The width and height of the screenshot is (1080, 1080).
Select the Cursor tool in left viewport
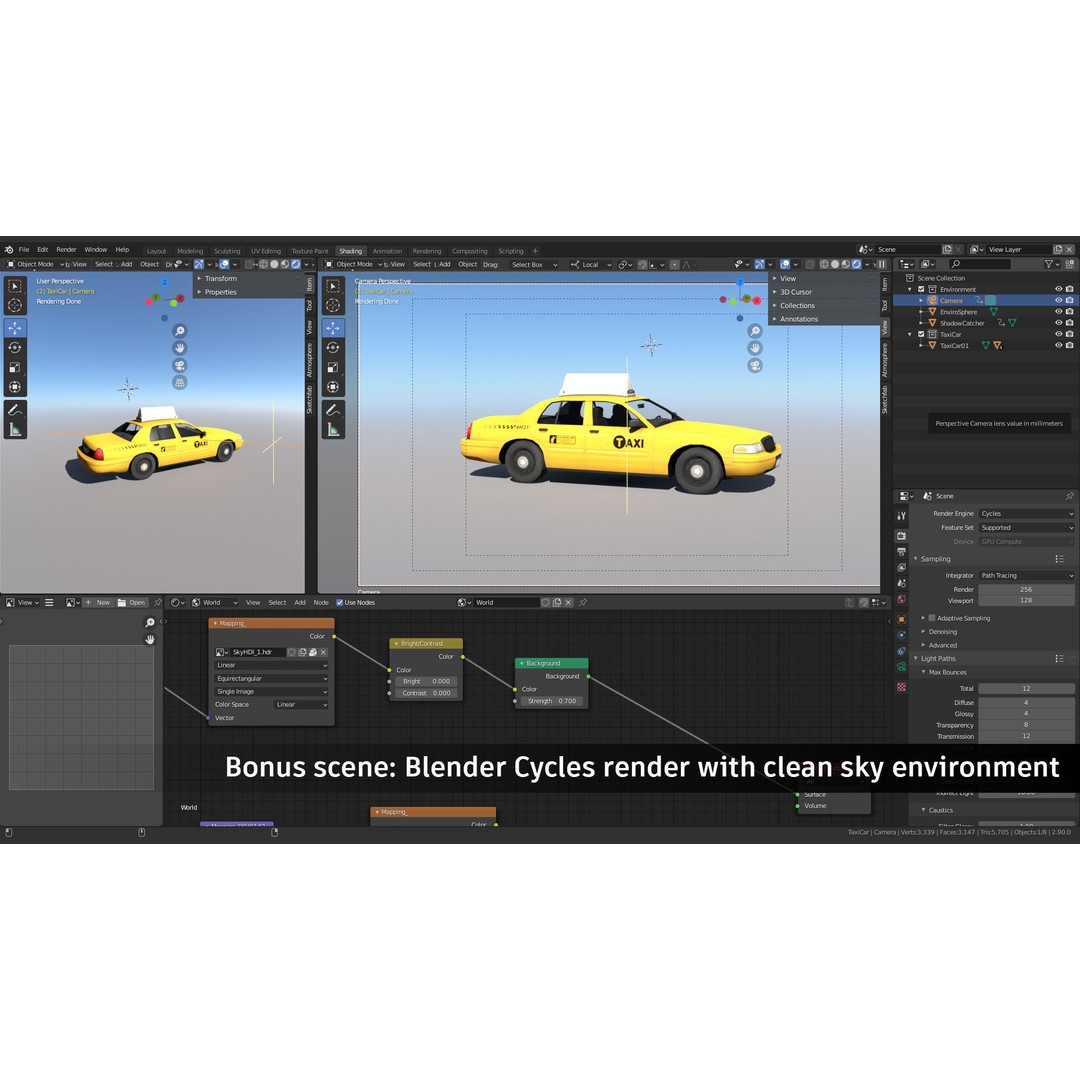[x=14, y=305]
